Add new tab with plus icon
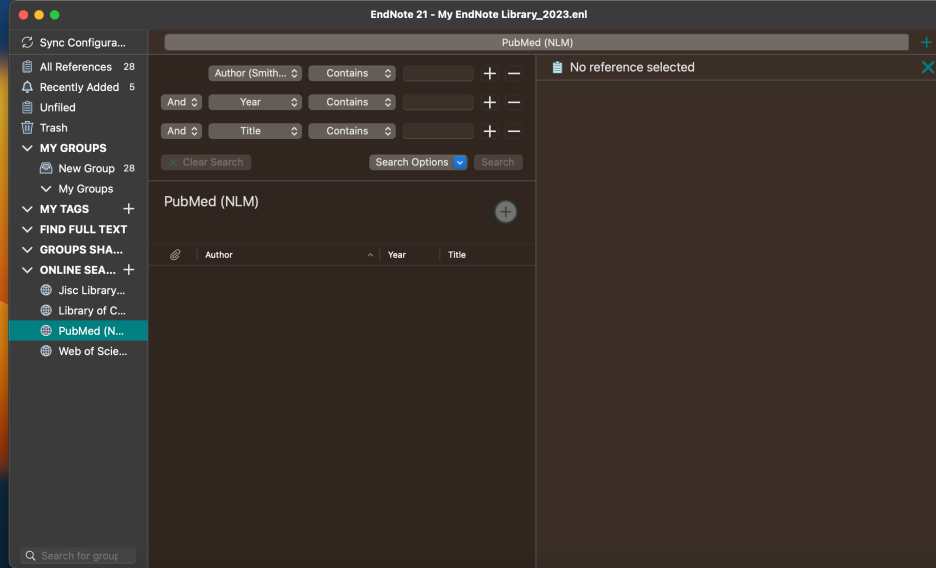The image size is (936, 568). (926, 42)
